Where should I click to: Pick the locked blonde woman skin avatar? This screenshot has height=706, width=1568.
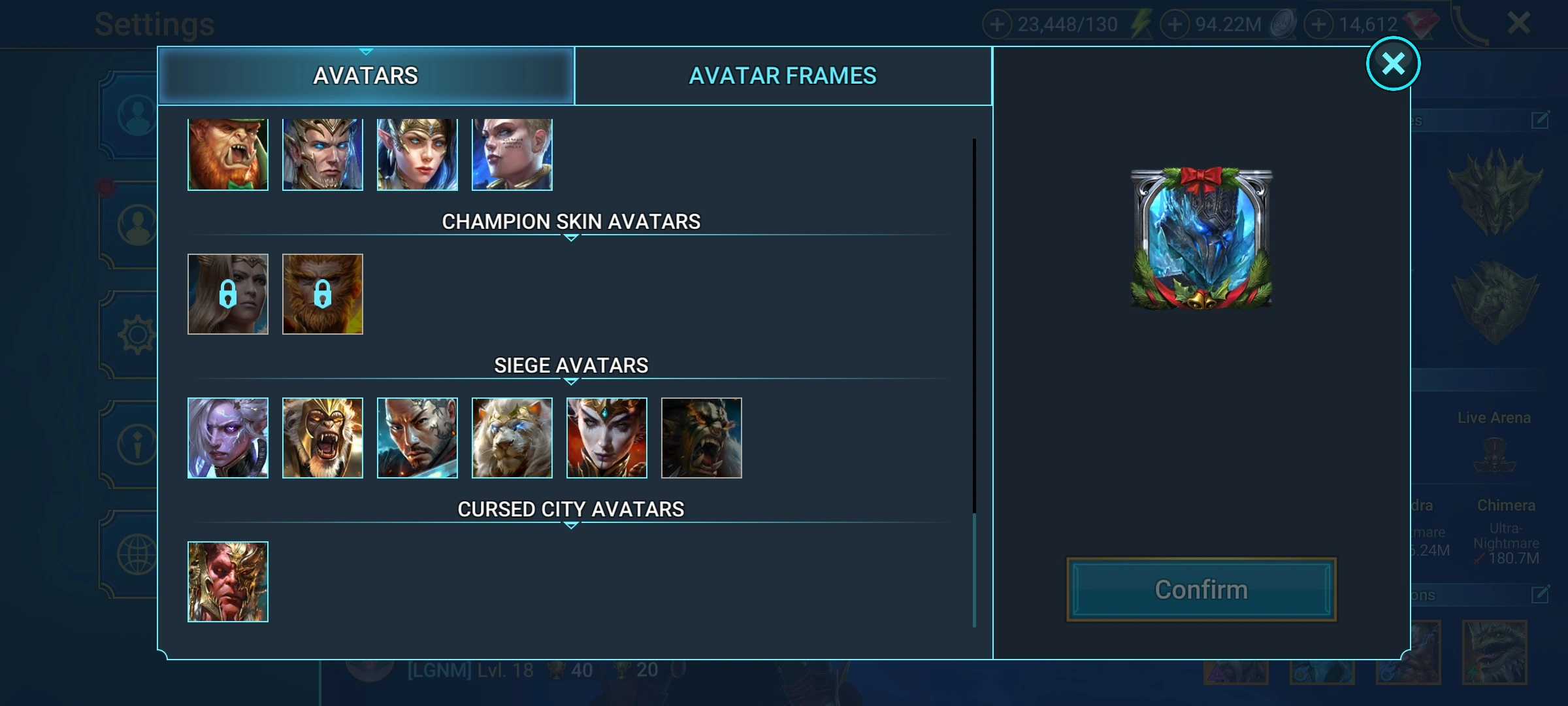227,294
